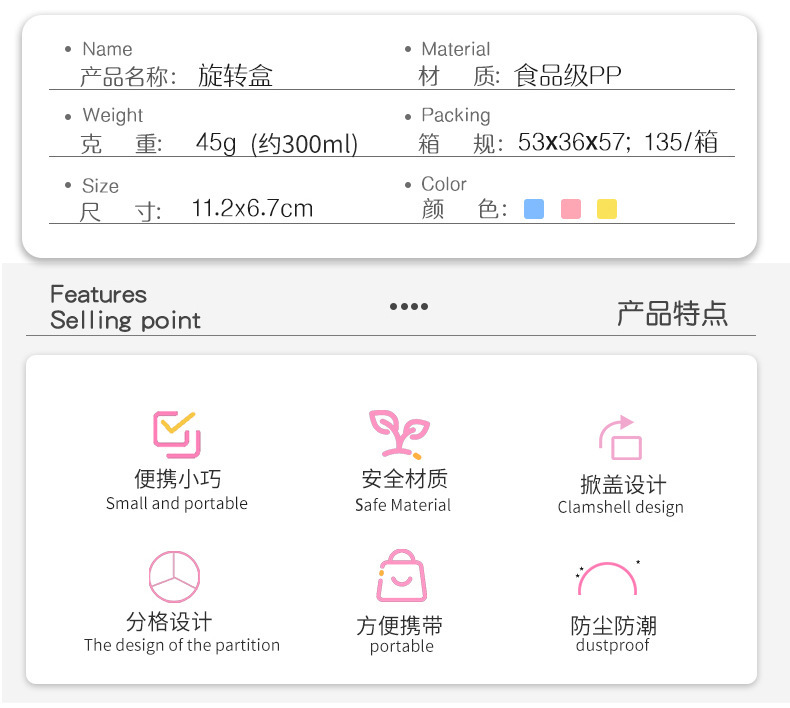Click the clamshell flip-lid icon
790x708 pixels.
620,438
